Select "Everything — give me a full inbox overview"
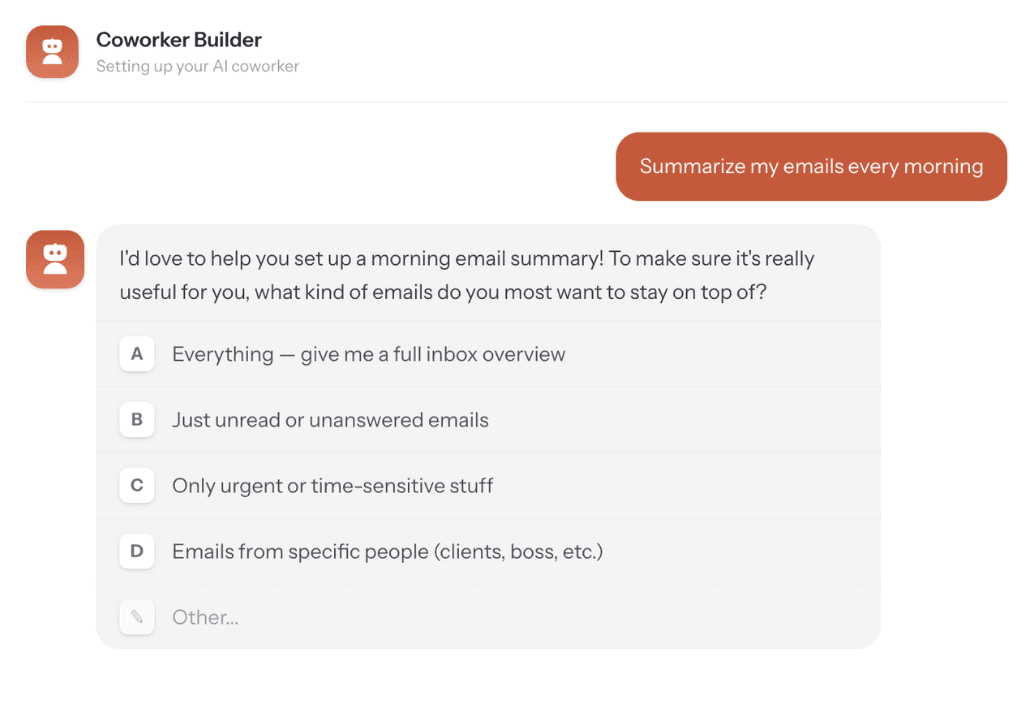1032x716 pixels. (x=368, y=354)
